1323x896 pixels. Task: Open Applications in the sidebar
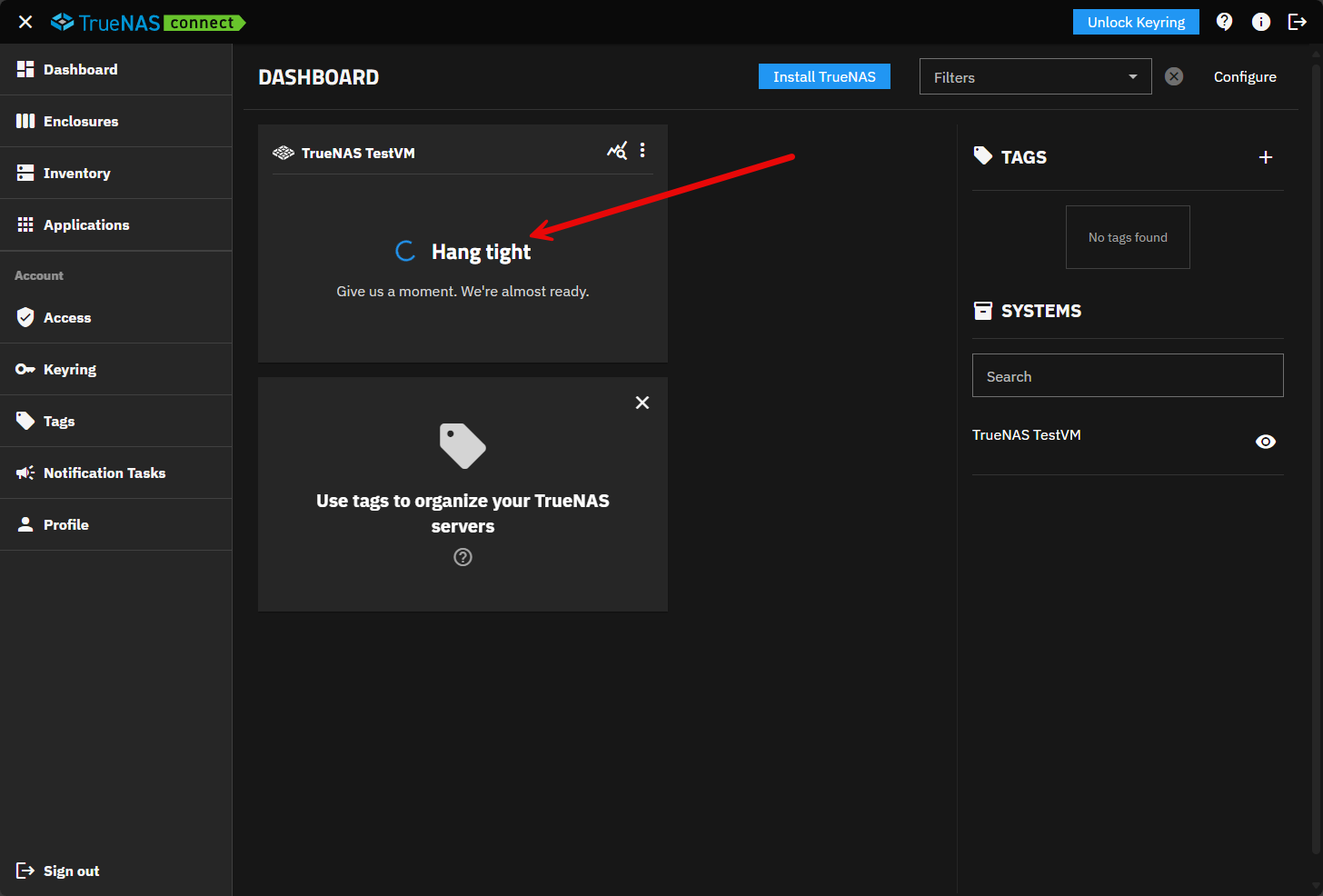pos(116,224)
